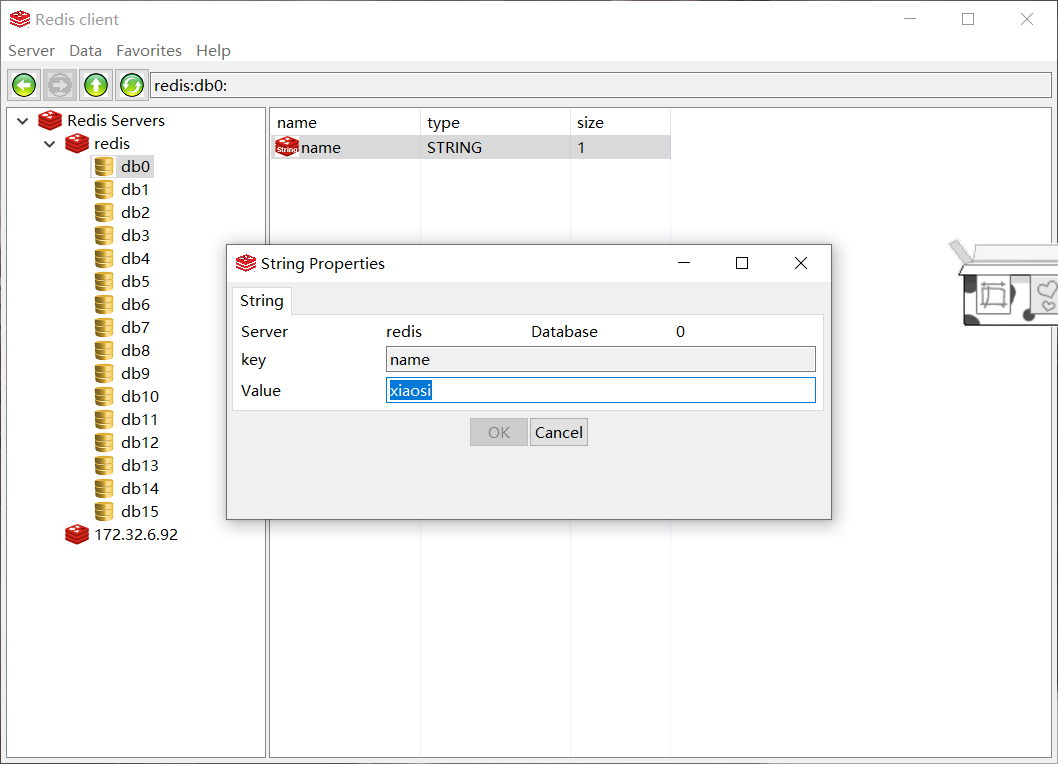Click the green back arrow toolbar icon
The height and width of the screenshot is (764, 1058).
click(24, 85)
